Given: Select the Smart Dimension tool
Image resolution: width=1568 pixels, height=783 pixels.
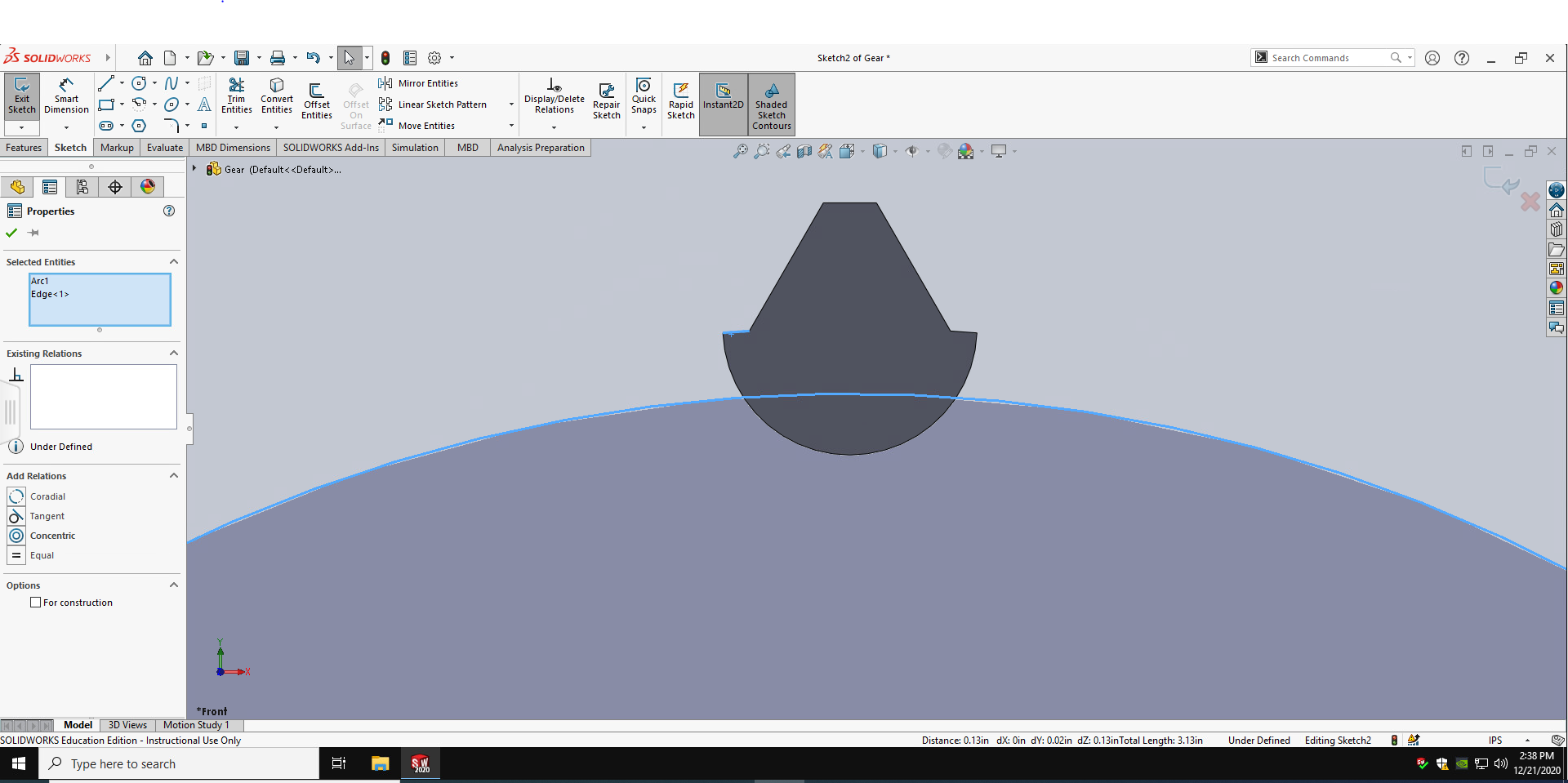Looking at the screenshot, I should tap(66, 96).
